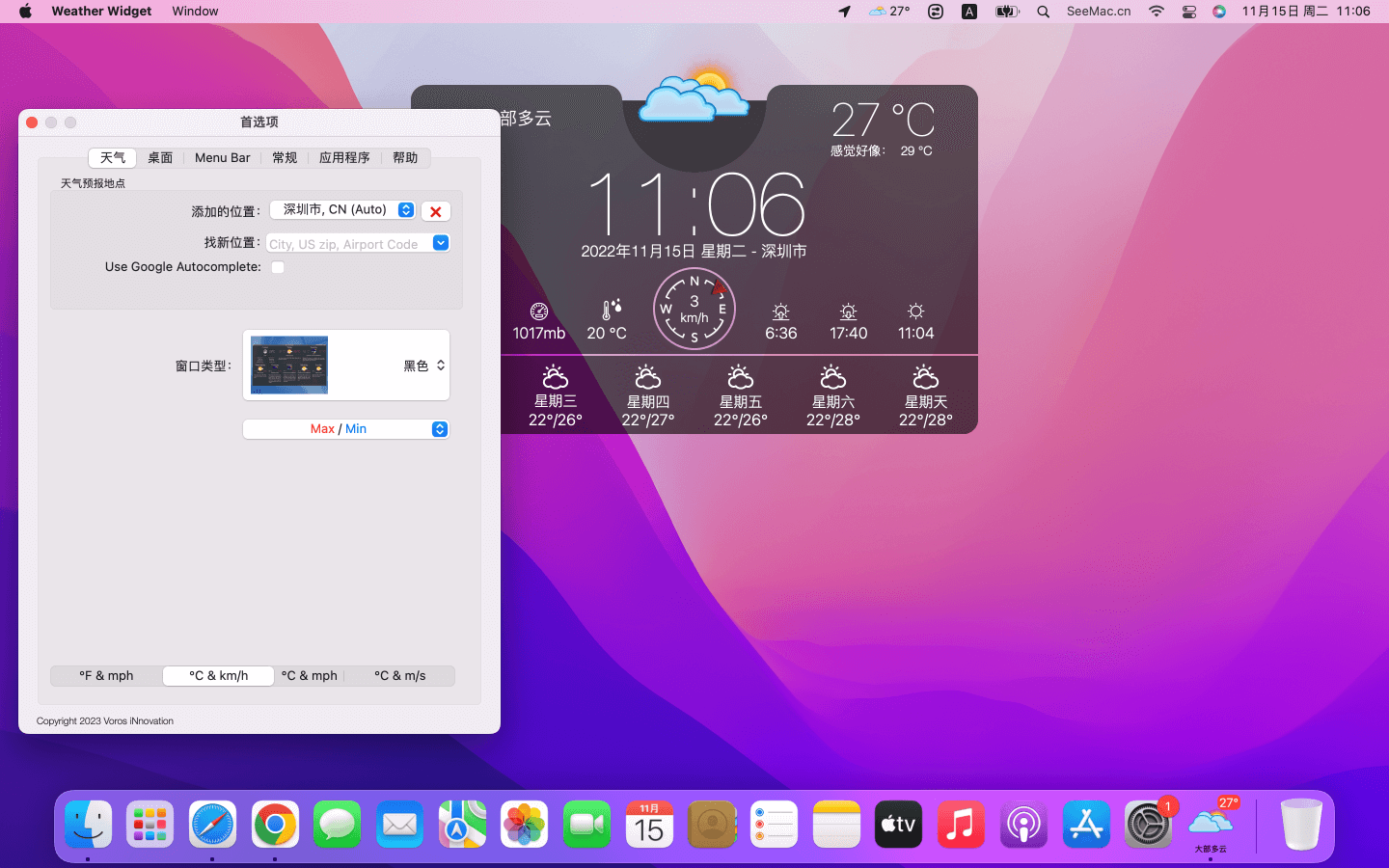Switch to the Menu Bar tab
The width and height of the screenshot is (1389, 868).
(222, 158)
